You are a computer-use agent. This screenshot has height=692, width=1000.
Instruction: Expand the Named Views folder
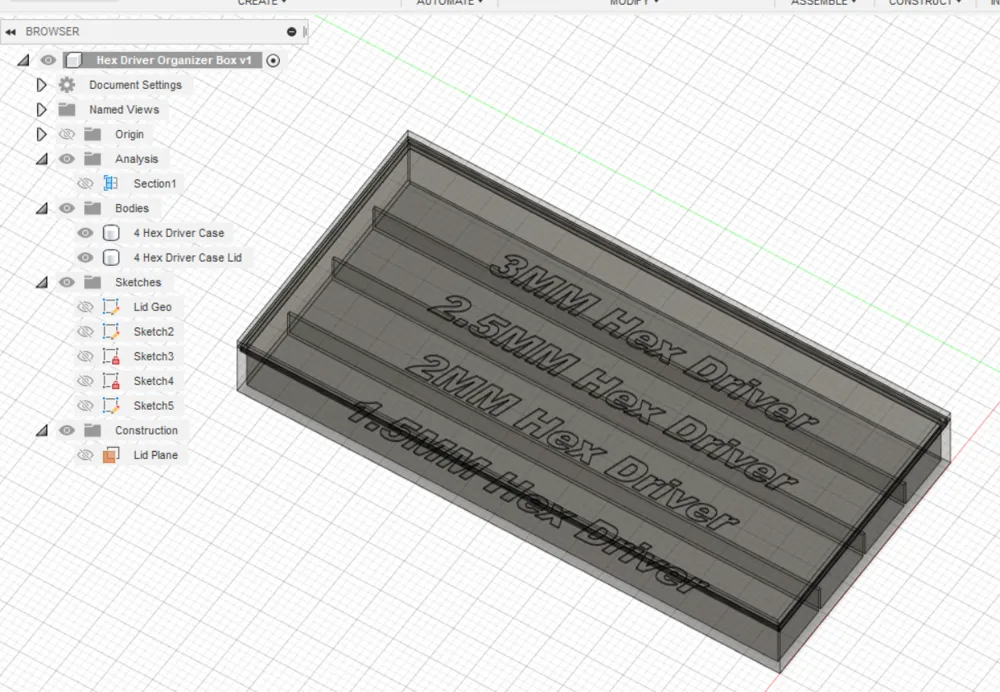tap(41, 110)
